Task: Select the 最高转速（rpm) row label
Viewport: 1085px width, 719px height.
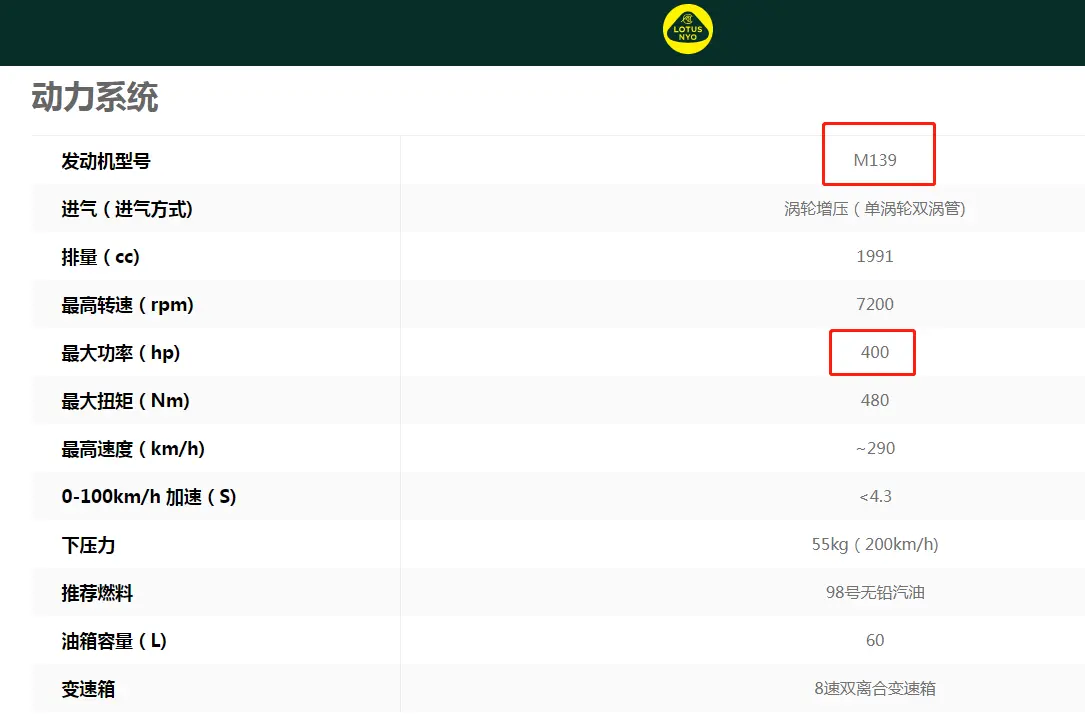Action: pyautogui.click(x=127, y=305)
